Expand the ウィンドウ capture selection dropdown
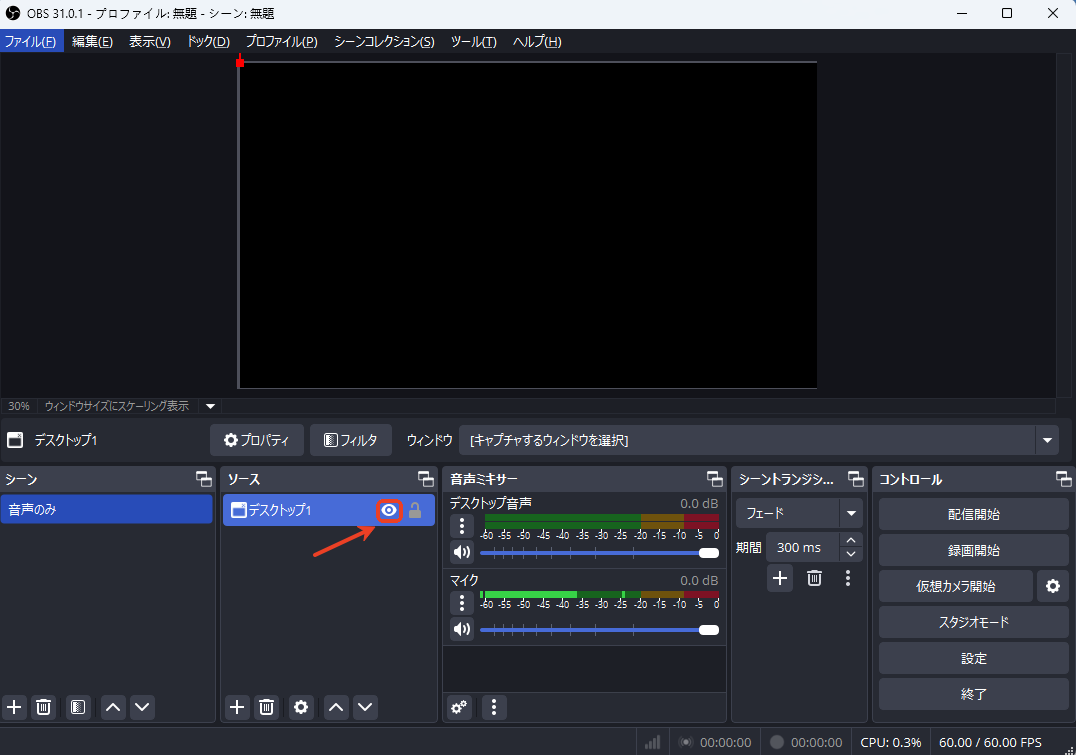This screenshot has width=1076, height=755. (1047, 440)
